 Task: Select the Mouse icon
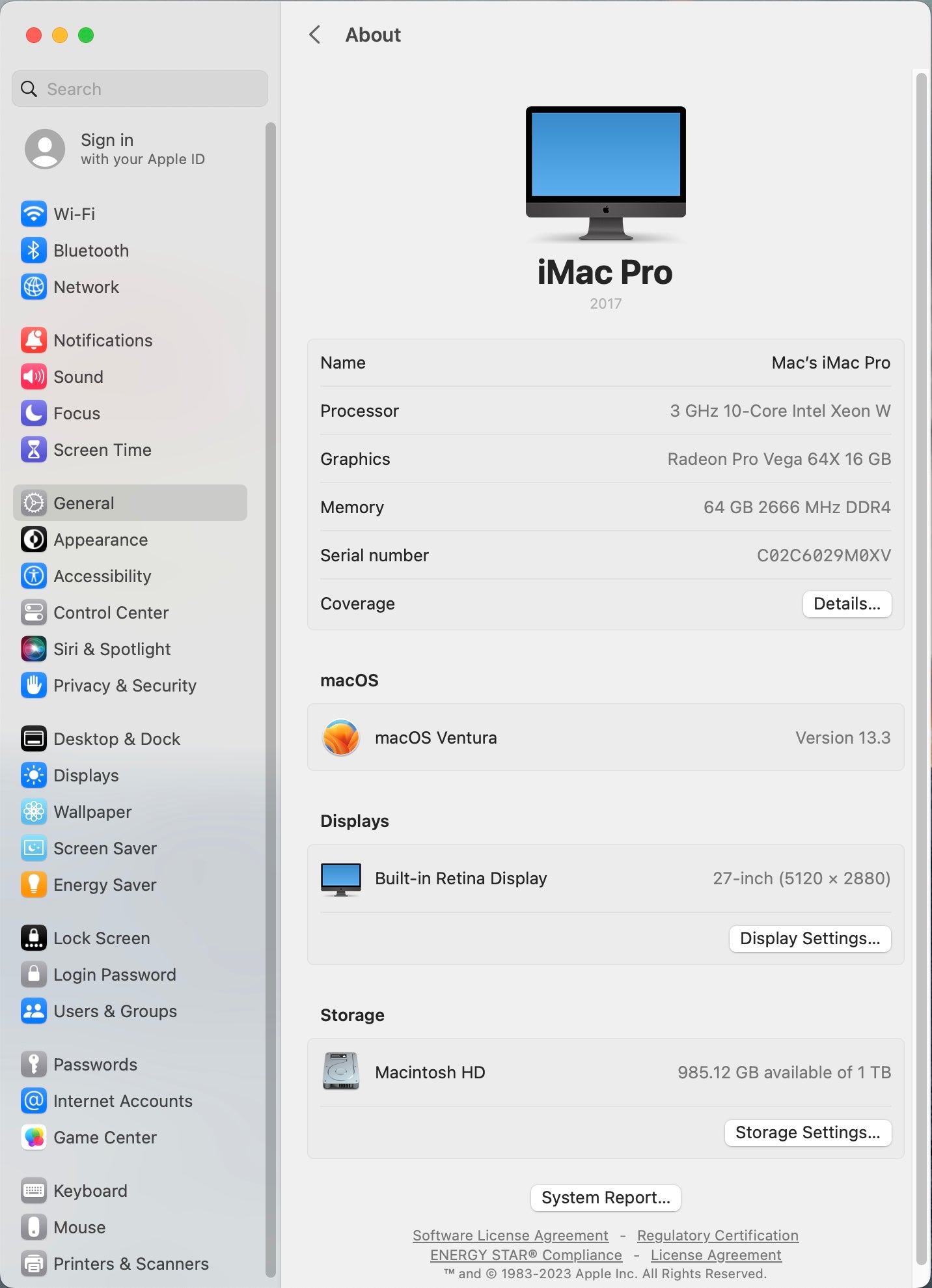pyautogui.click(x=34, y=1227)
